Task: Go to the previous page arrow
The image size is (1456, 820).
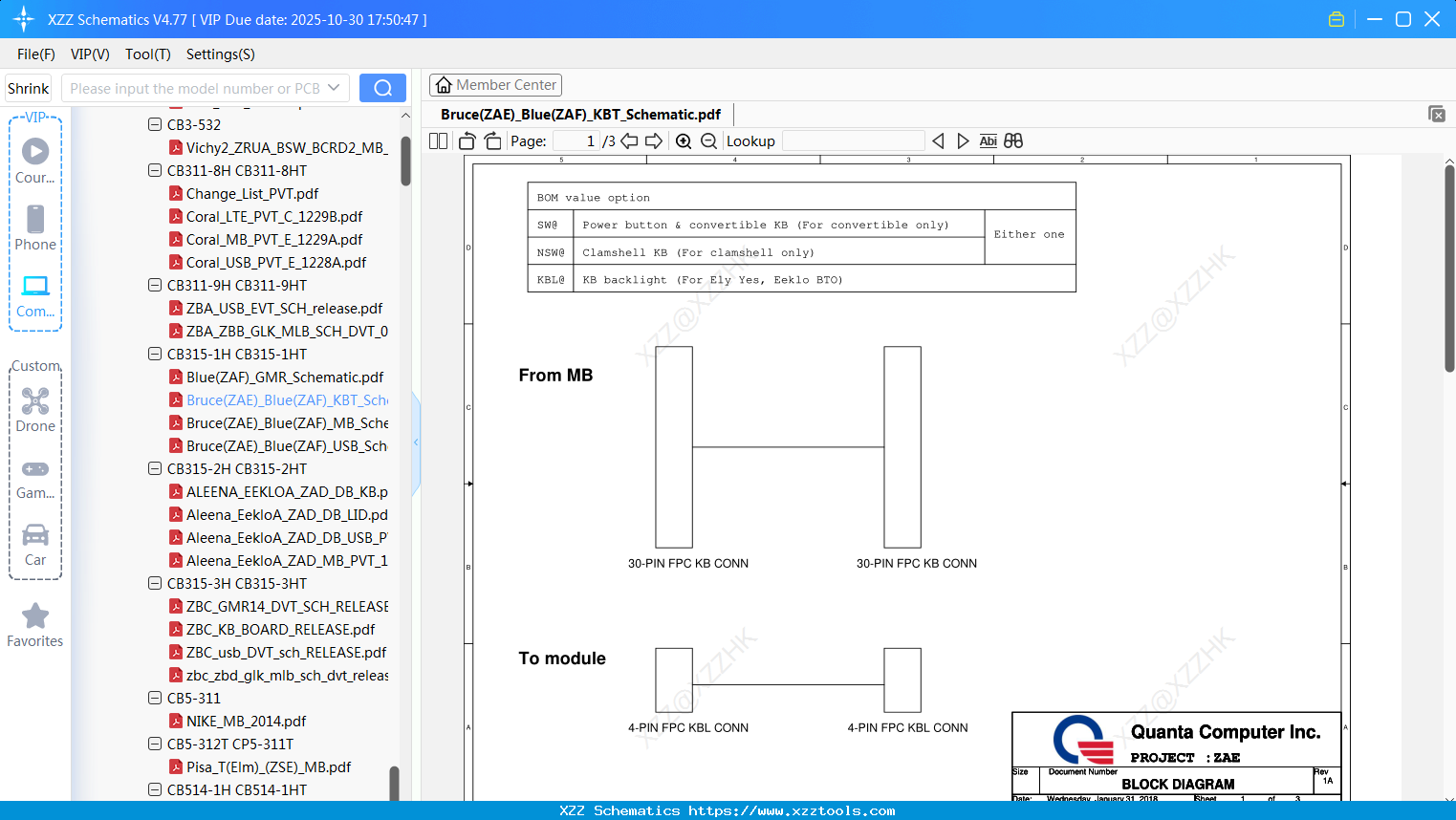Action: coord(629,141)
